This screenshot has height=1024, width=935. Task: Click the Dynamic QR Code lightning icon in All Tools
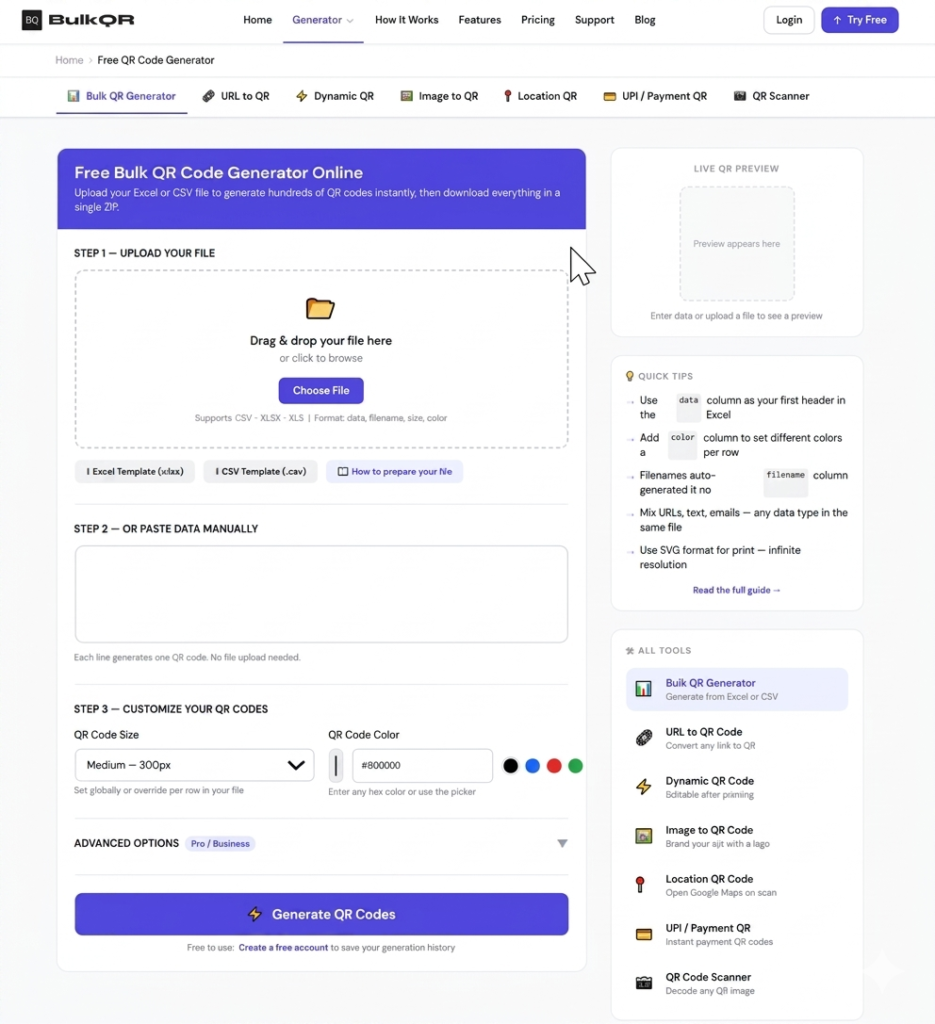(644, 787)
